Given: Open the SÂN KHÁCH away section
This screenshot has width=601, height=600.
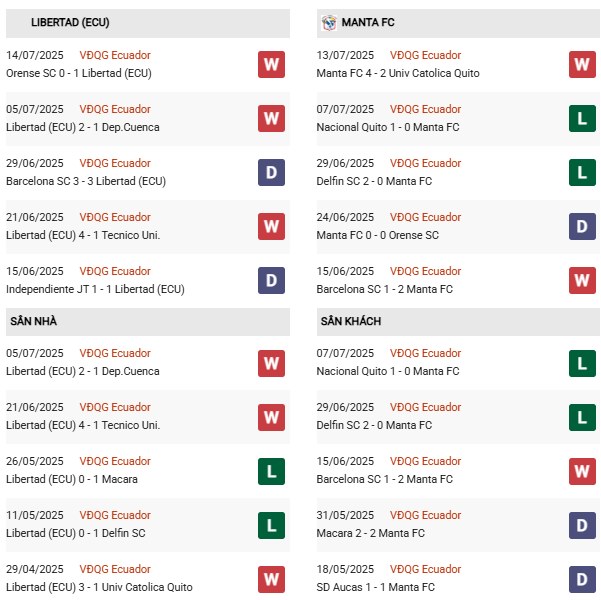Looking at the screenshot, I should pyautogui.click(x=351, y=321).
